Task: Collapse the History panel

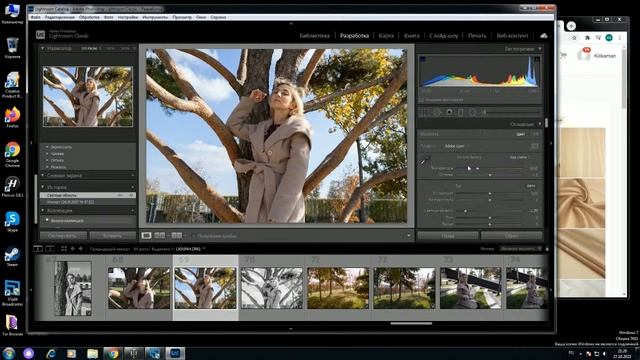Action: point(42,187)
